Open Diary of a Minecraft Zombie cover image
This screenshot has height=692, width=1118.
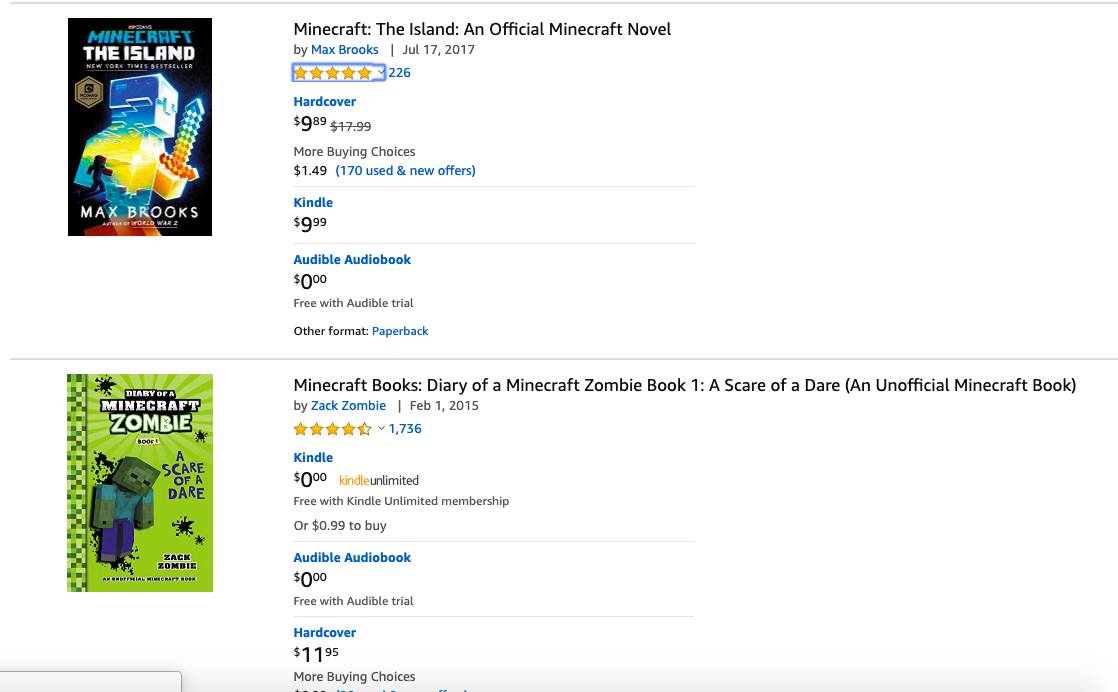[140, 483]
